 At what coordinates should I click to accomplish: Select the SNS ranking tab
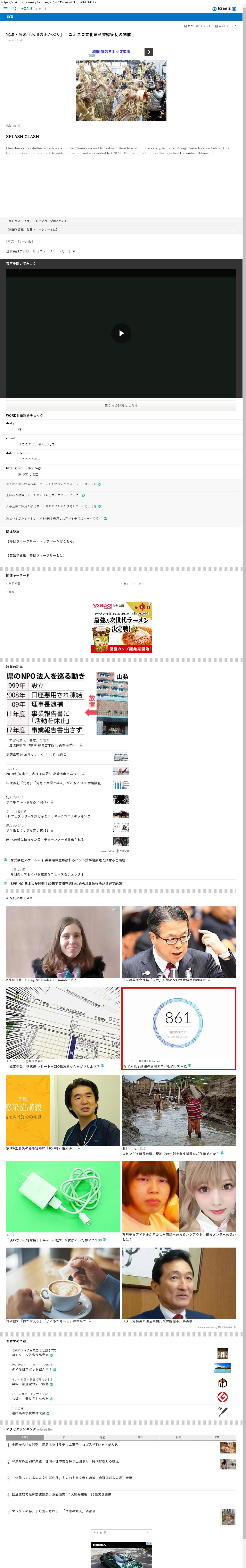click(x=140, y=1437)
